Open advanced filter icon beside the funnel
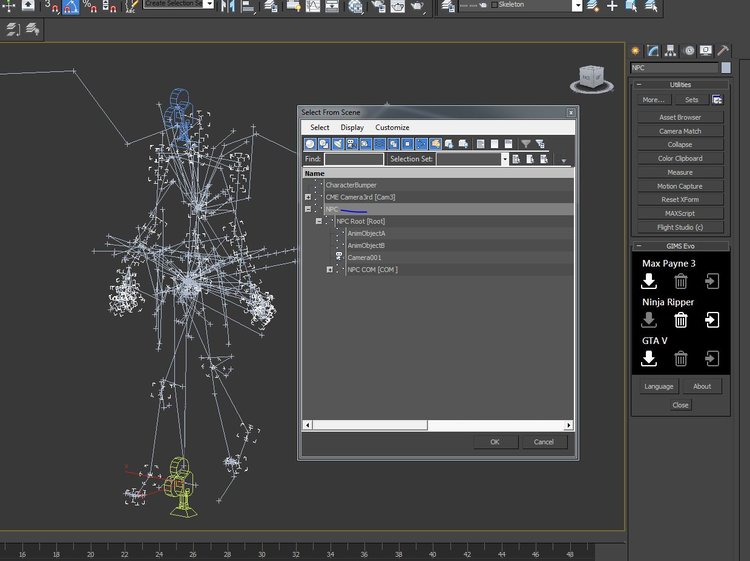This screenshot has height=561, width=750. point(540,144)
